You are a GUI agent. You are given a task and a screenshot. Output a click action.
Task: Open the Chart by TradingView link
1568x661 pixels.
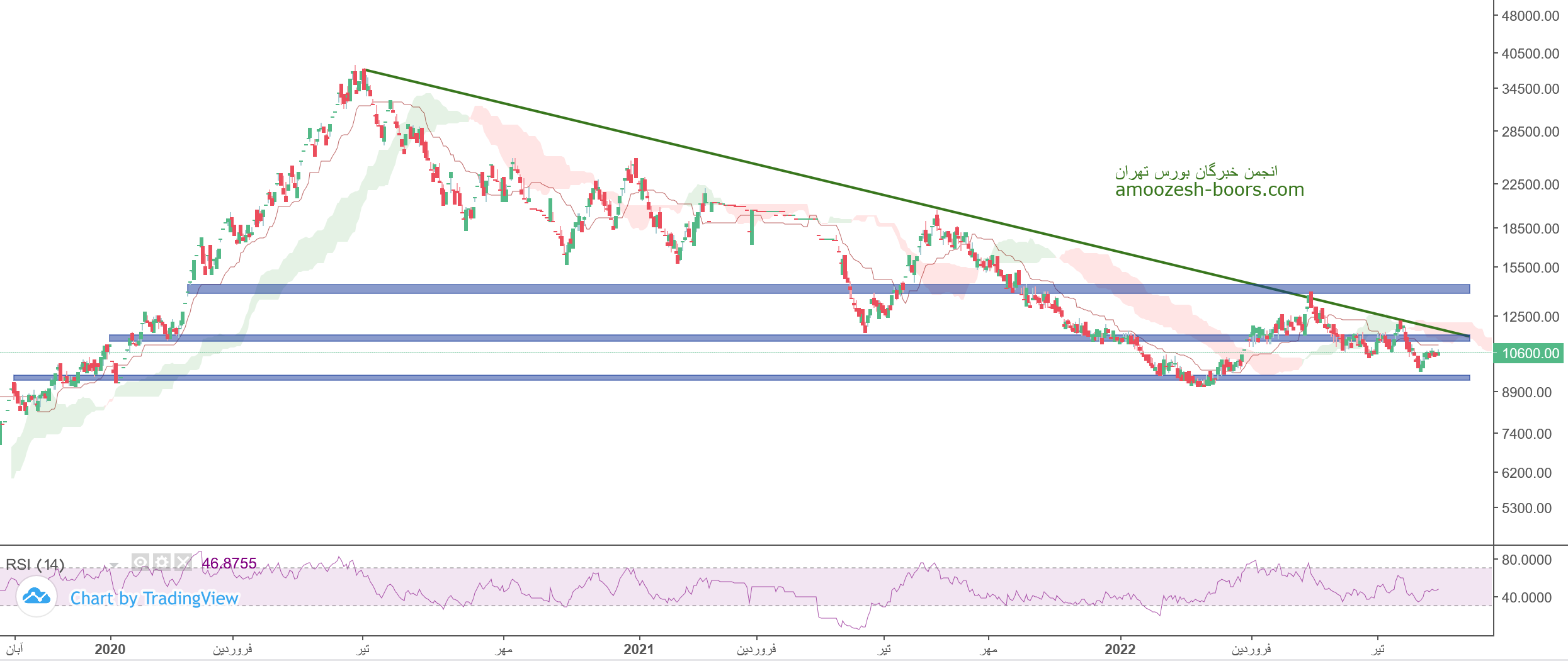[154, 598]
